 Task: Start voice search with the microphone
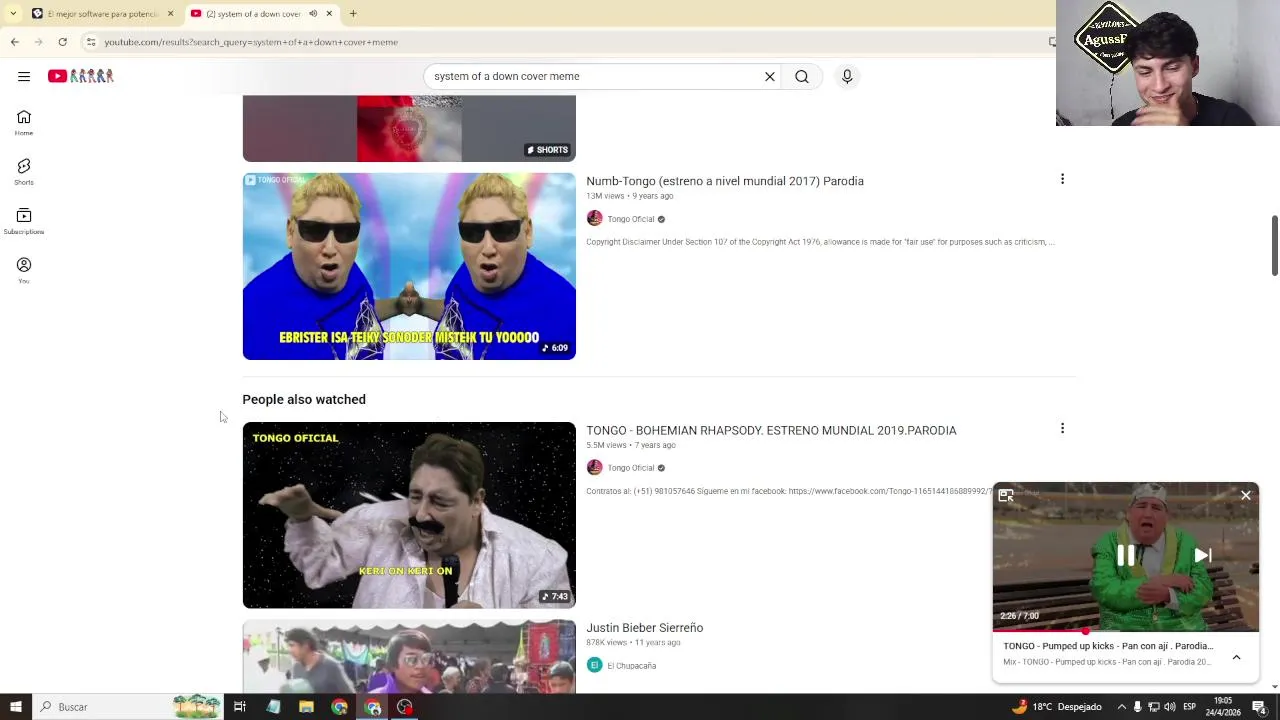tap(847, 76)
